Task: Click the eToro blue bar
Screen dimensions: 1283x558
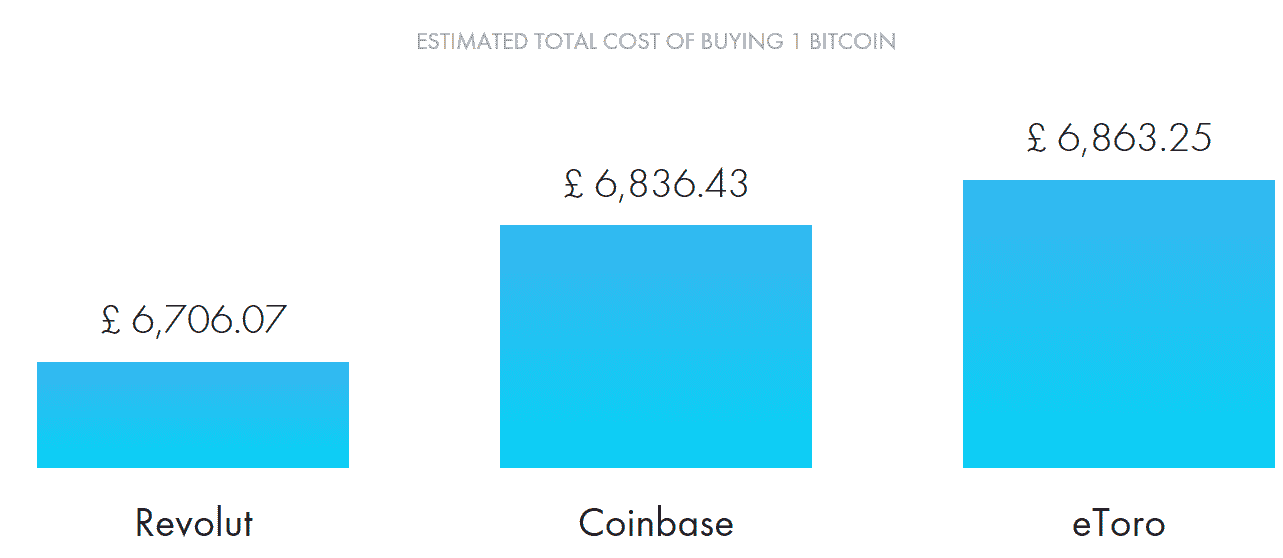Action: tap(1119, 324)
